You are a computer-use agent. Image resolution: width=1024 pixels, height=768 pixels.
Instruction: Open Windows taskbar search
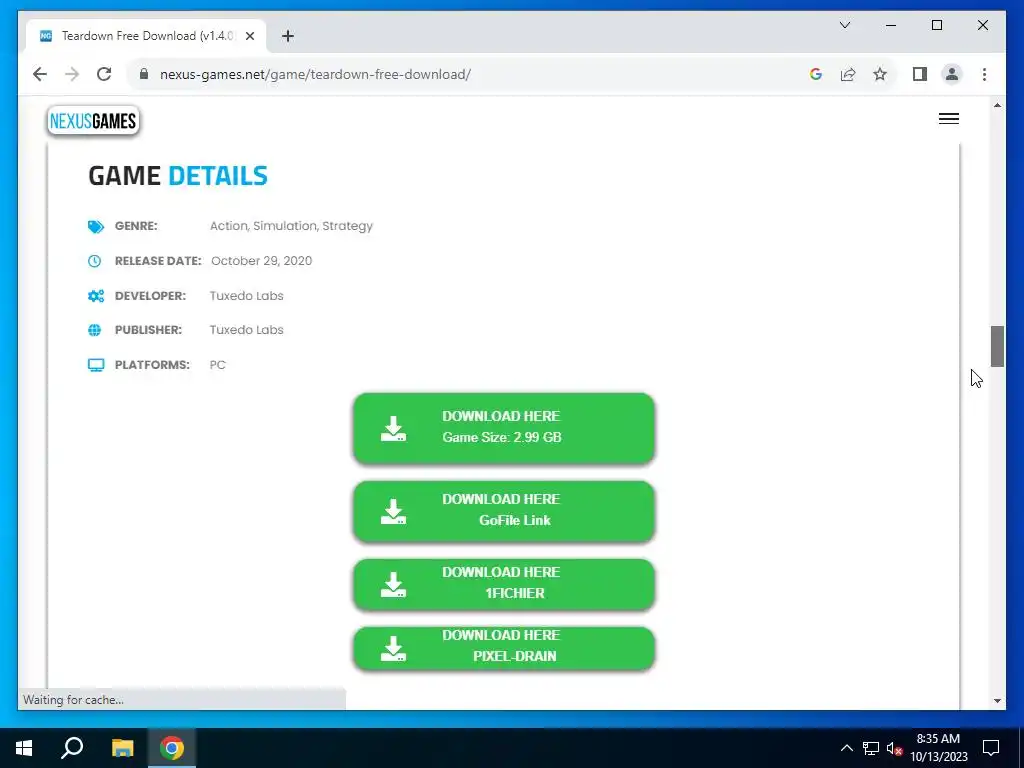72,748
